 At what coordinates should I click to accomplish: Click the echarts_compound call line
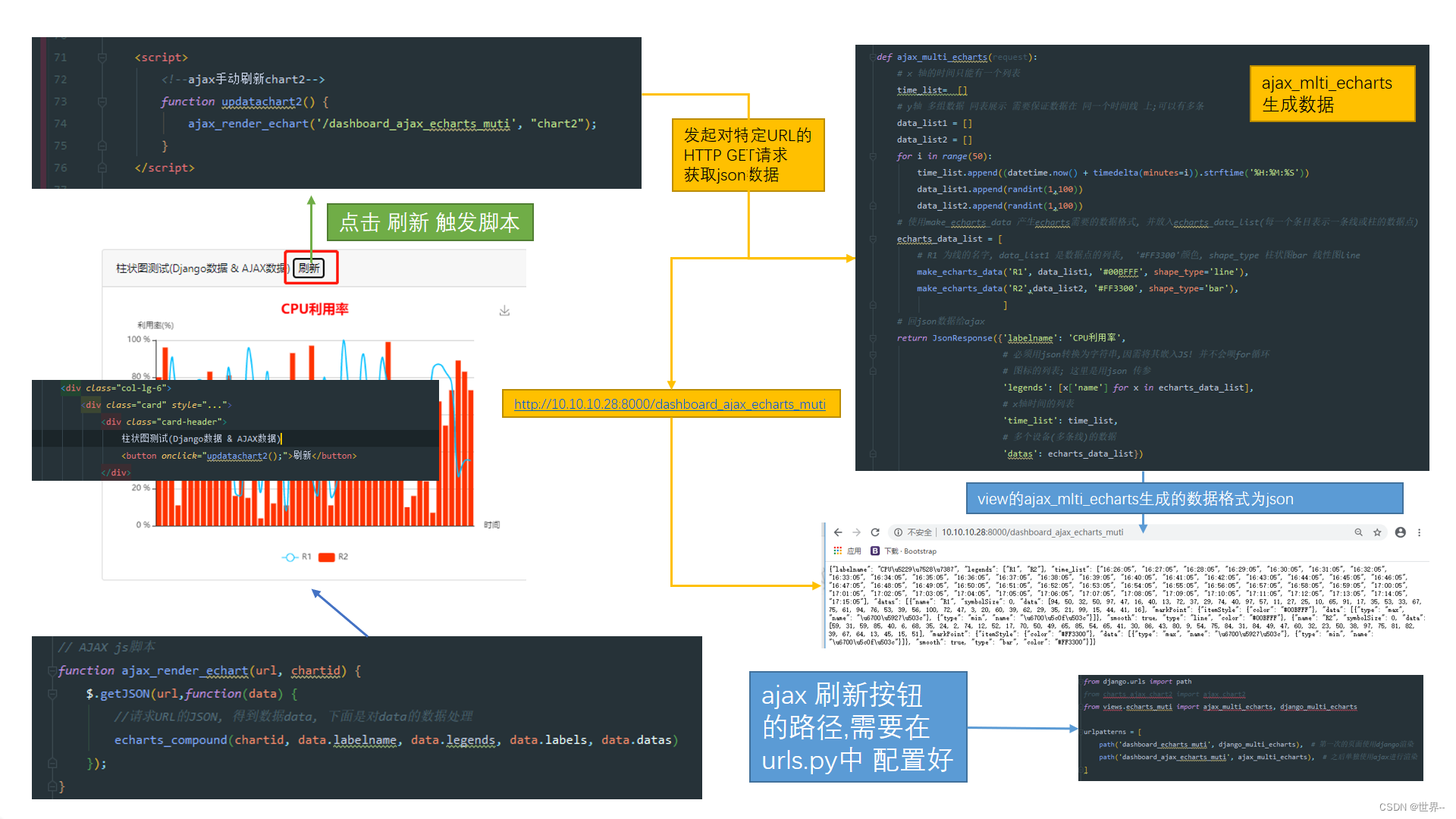click(396, 740)
